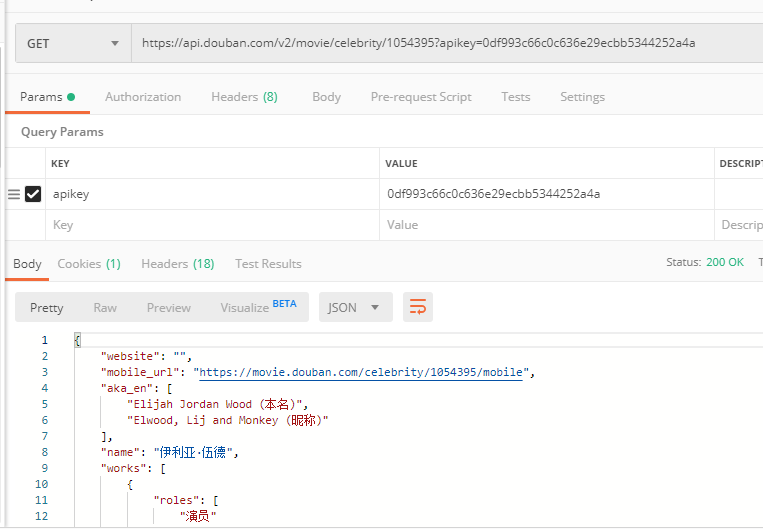Click the apikey key cell

[x=212, y=194]
